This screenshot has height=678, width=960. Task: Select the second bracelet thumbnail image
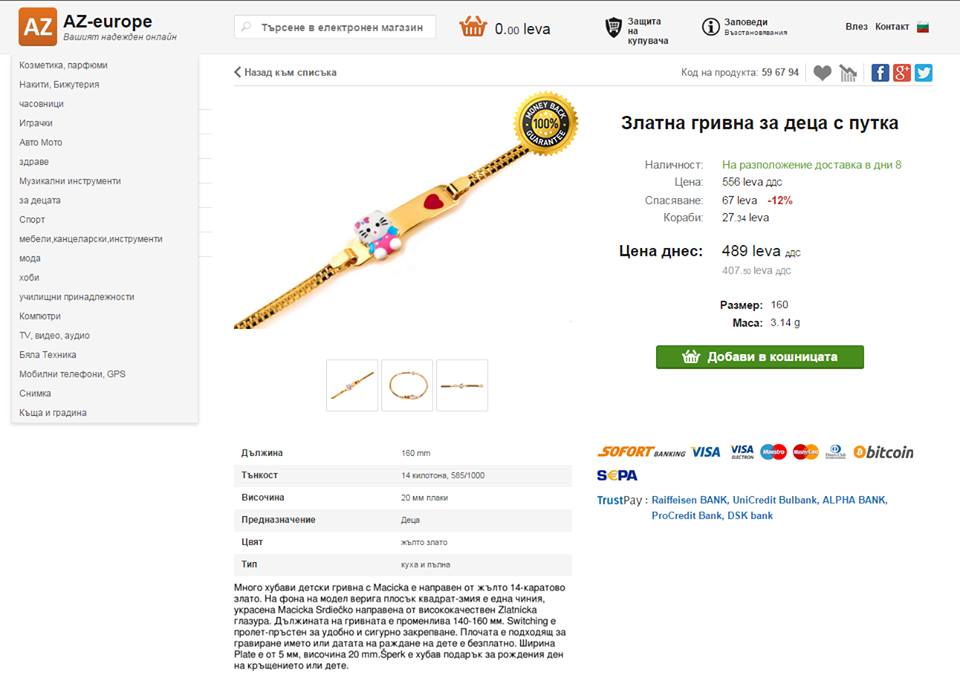(x=407, y=385)
